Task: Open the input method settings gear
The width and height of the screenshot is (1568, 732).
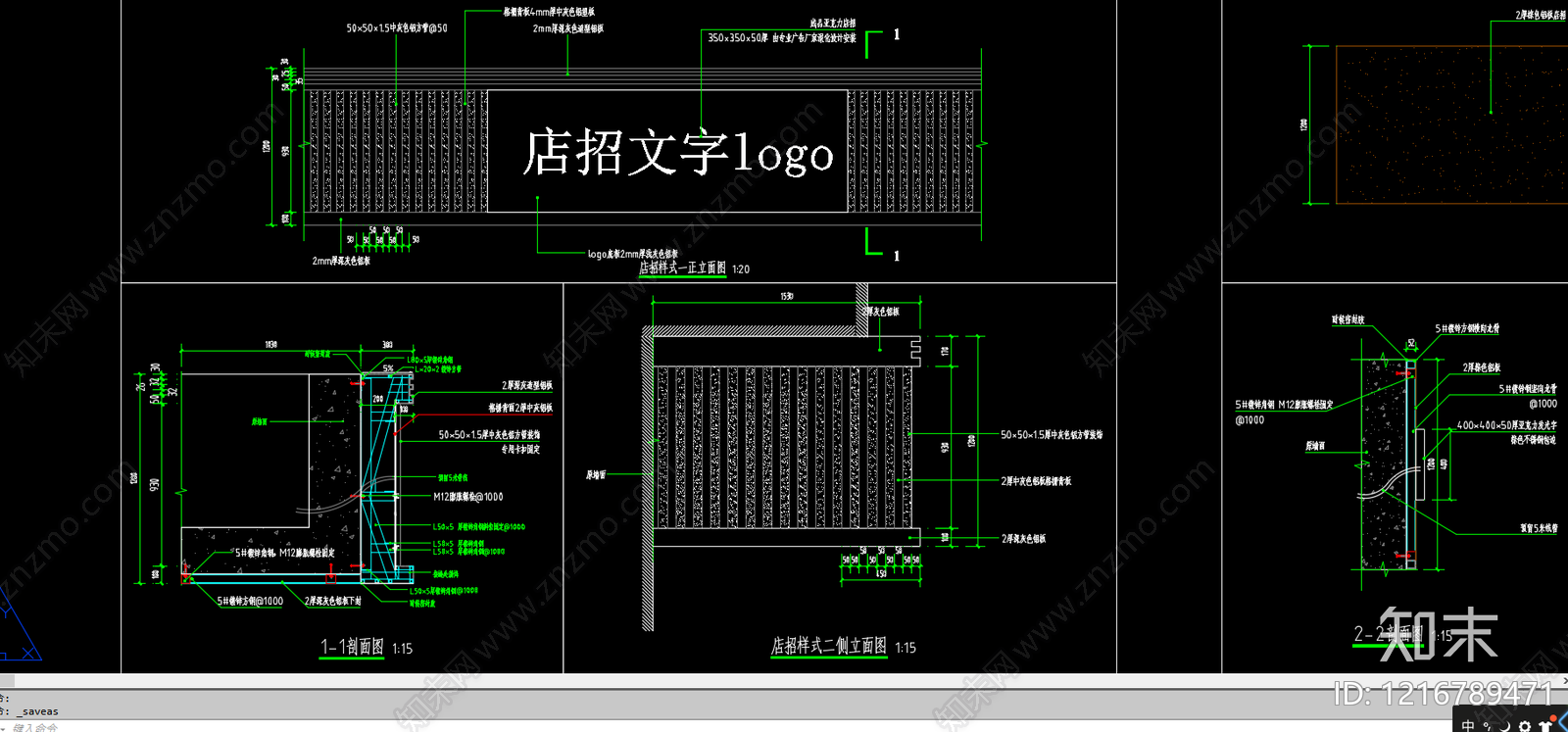Action: click(1525, 726)
